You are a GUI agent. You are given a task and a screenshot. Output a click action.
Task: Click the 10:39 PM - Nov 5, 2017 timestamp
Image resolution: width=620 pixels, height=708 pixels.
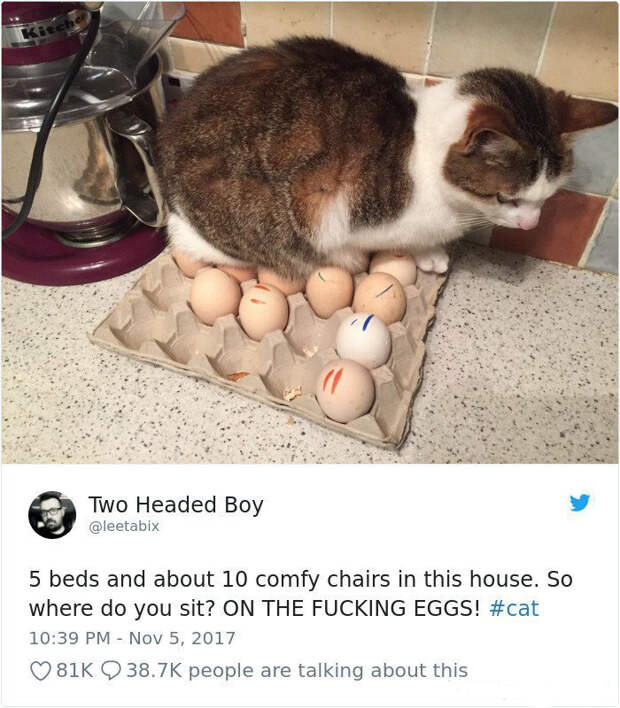click(132, 638)
